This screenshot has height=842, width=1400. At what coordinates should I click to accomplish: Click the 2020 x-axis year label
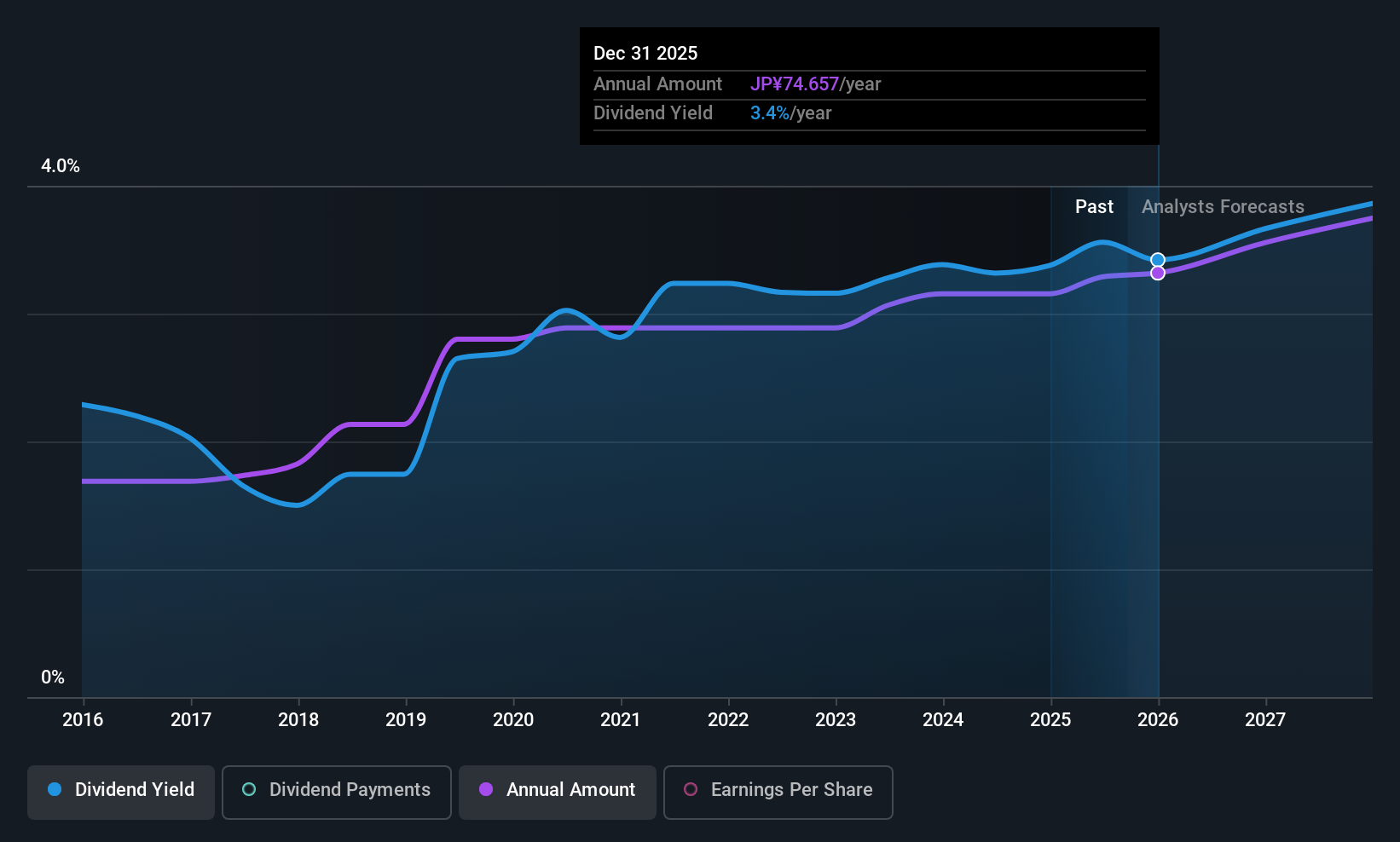pyautogui.click(x=513, y=719)
